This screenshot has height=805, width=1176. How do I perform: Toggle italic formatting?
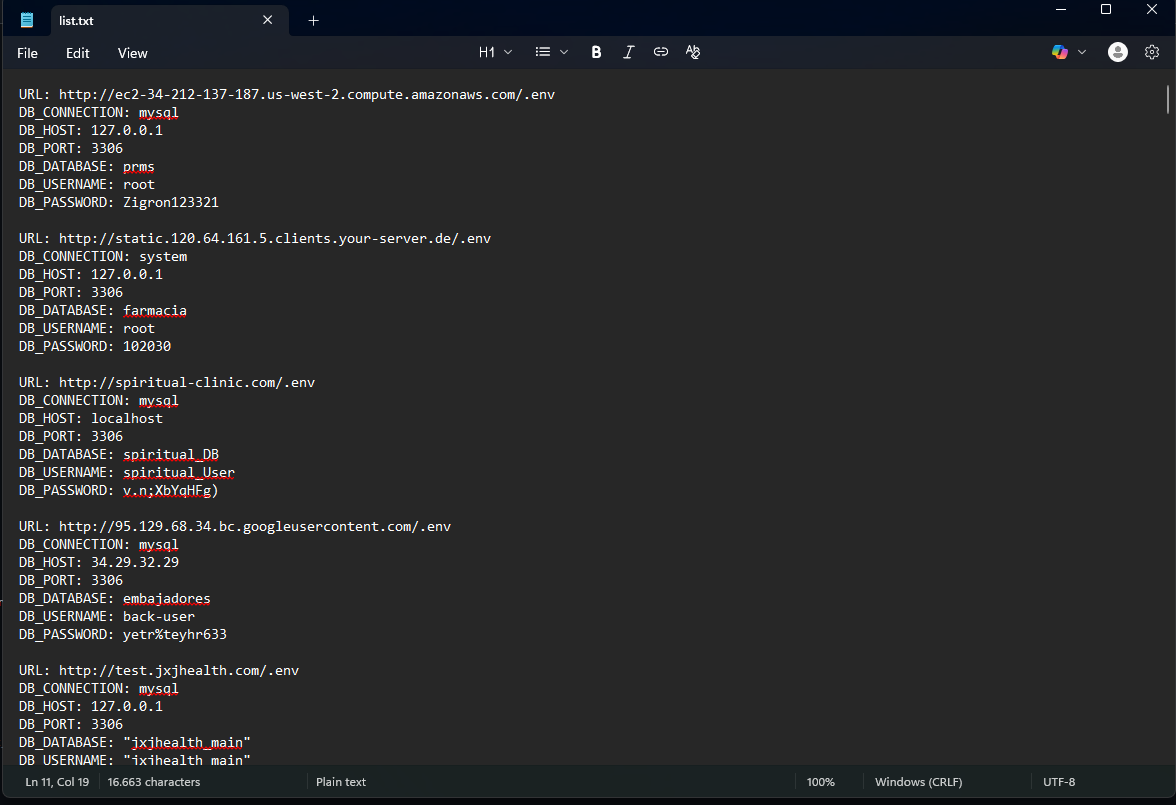628,52
